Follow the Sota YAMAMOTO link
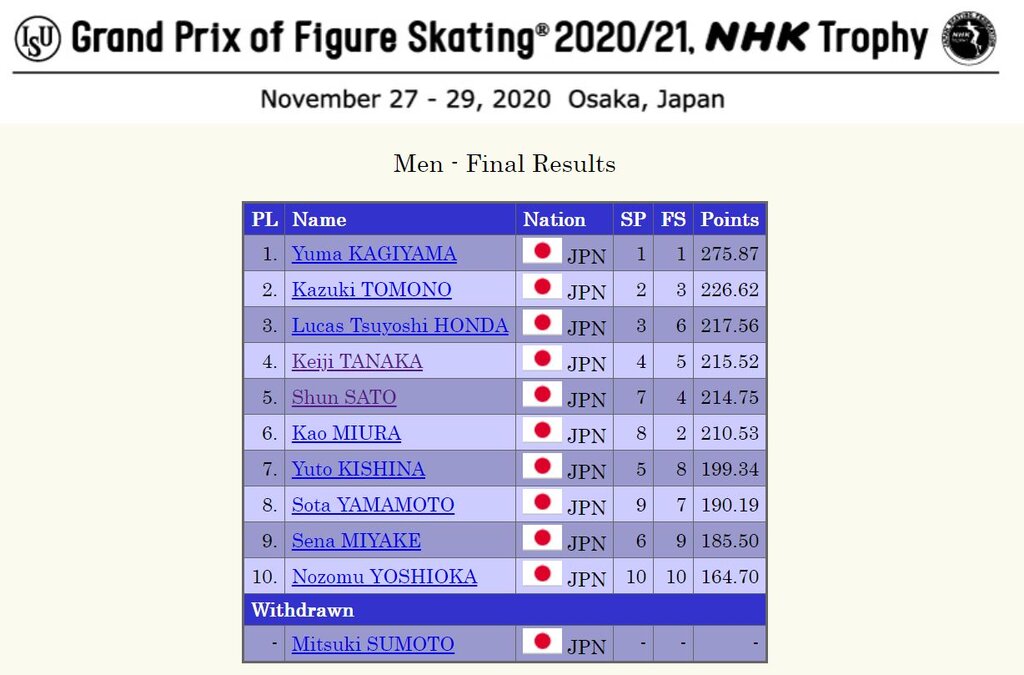 point(373,505)
